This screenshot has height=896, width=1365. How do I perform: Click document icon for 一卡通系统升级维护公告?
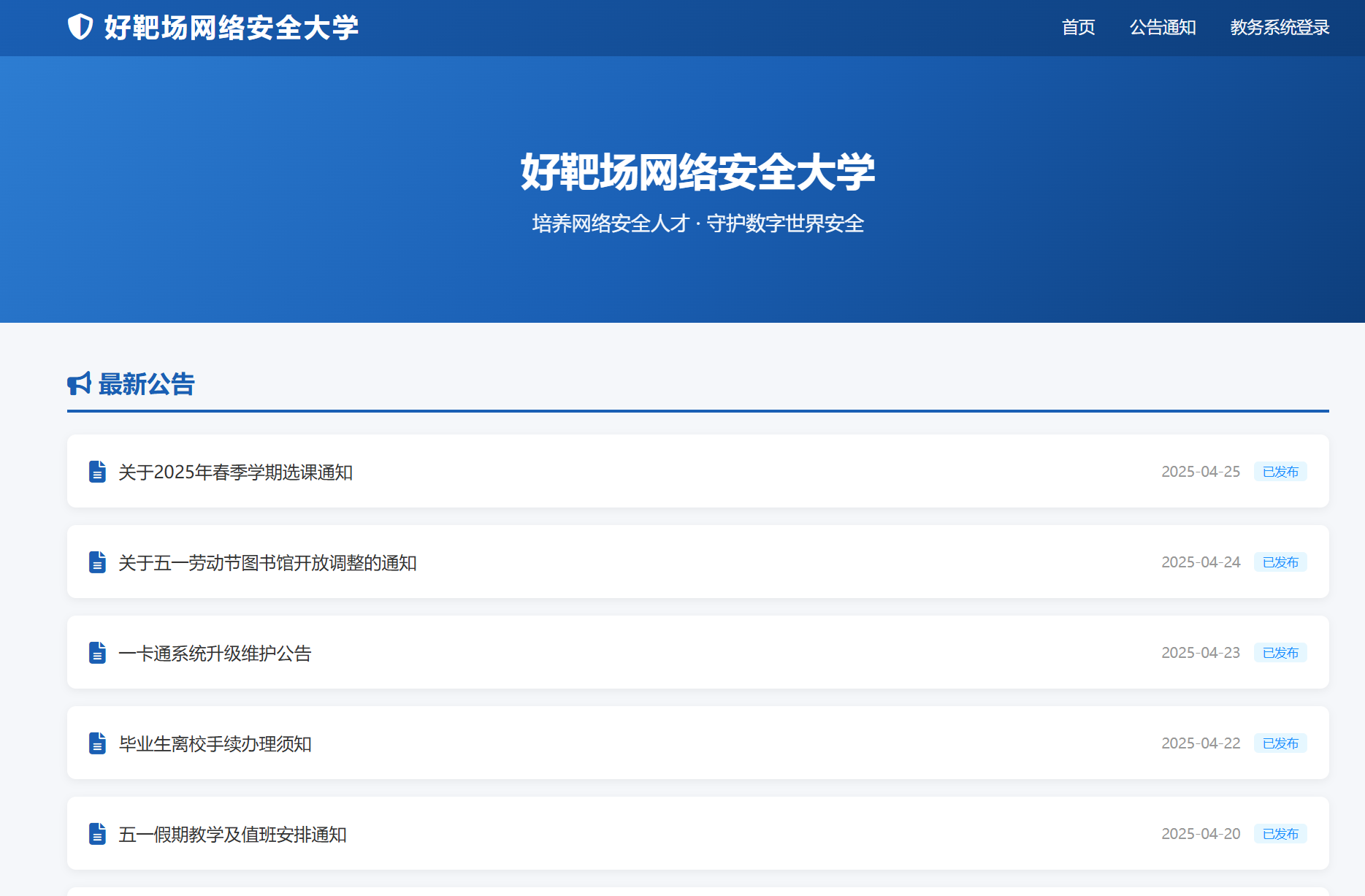coord(97,653)
